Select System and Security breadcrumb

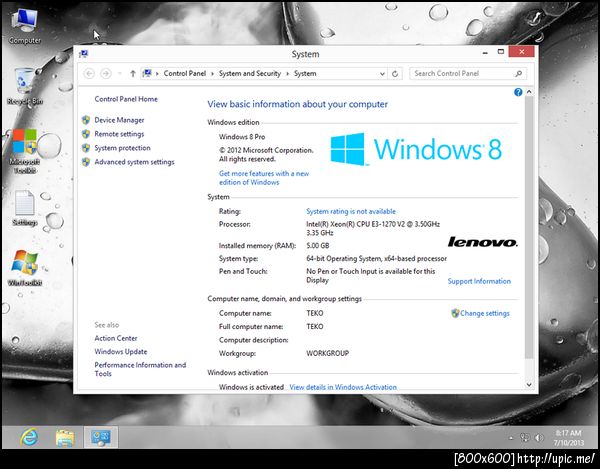pos(249,73)
